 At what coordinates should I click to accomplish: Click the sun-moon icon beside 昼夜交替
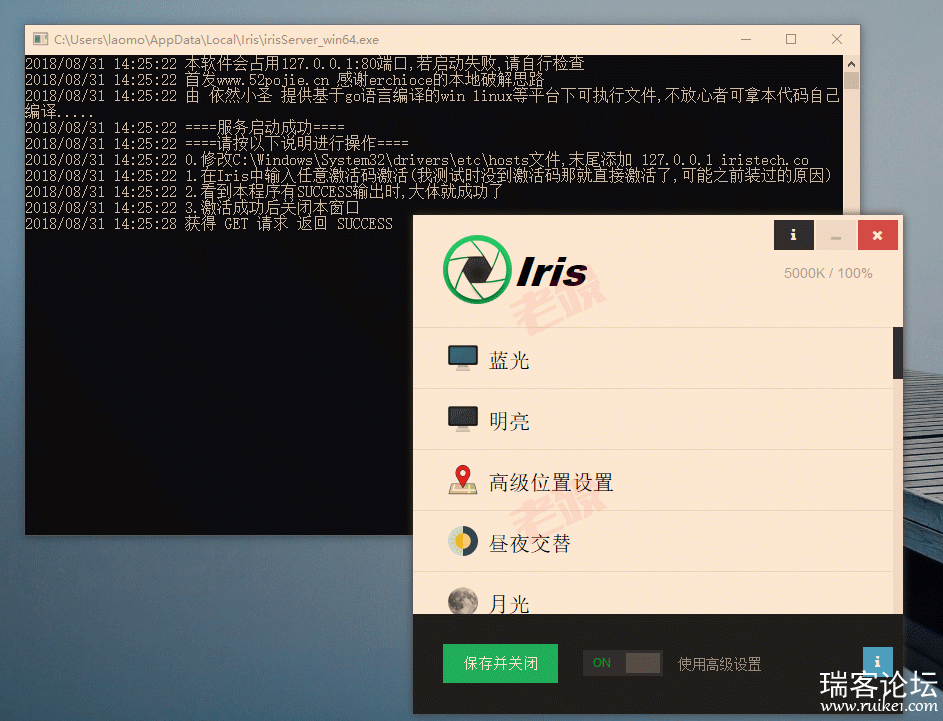point(462,541)
